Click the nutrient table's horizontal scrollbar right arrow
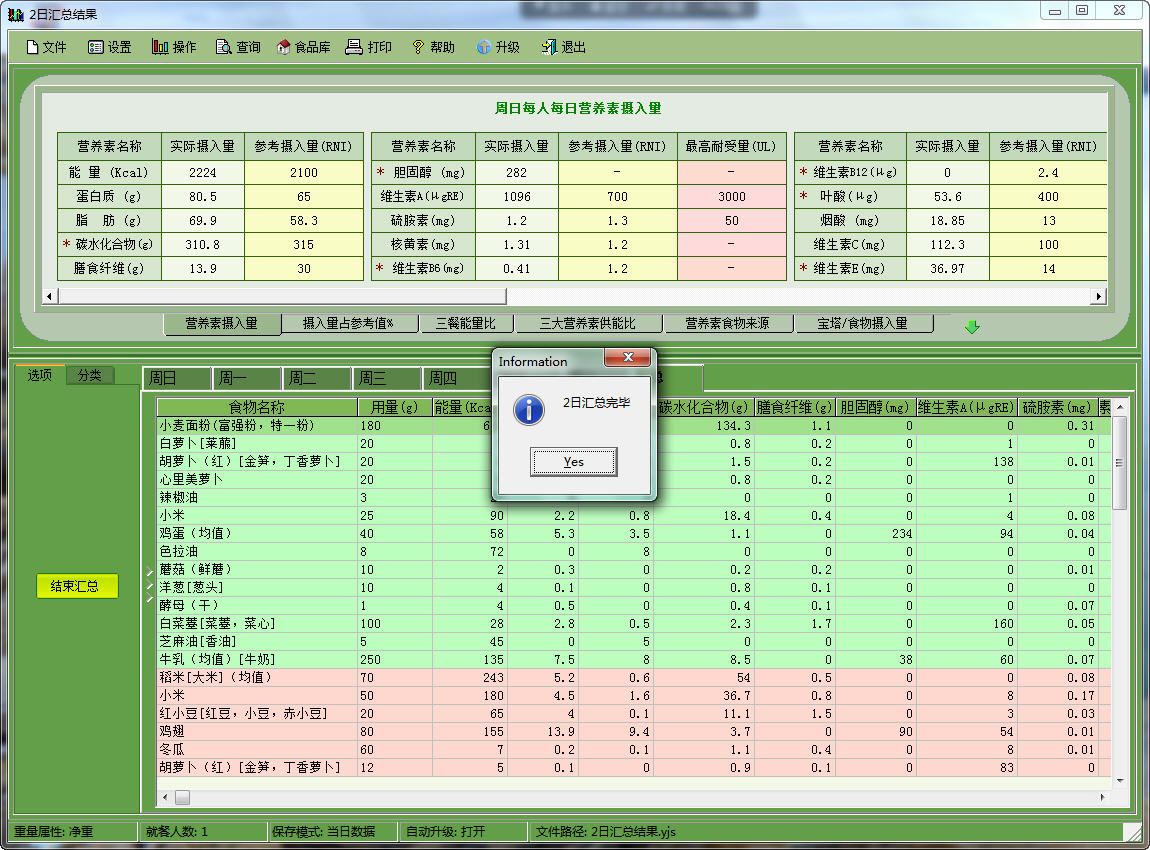This screenshot has height=850, width=1150. [x=1099, y=296]
